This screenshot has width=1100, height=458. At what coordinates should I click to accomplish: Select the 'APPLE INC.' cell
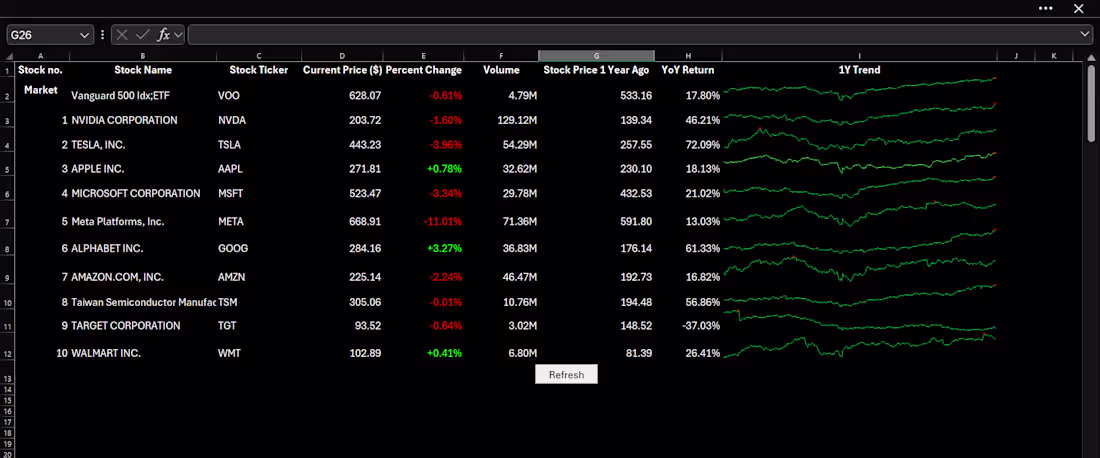(x=98, y=169)
